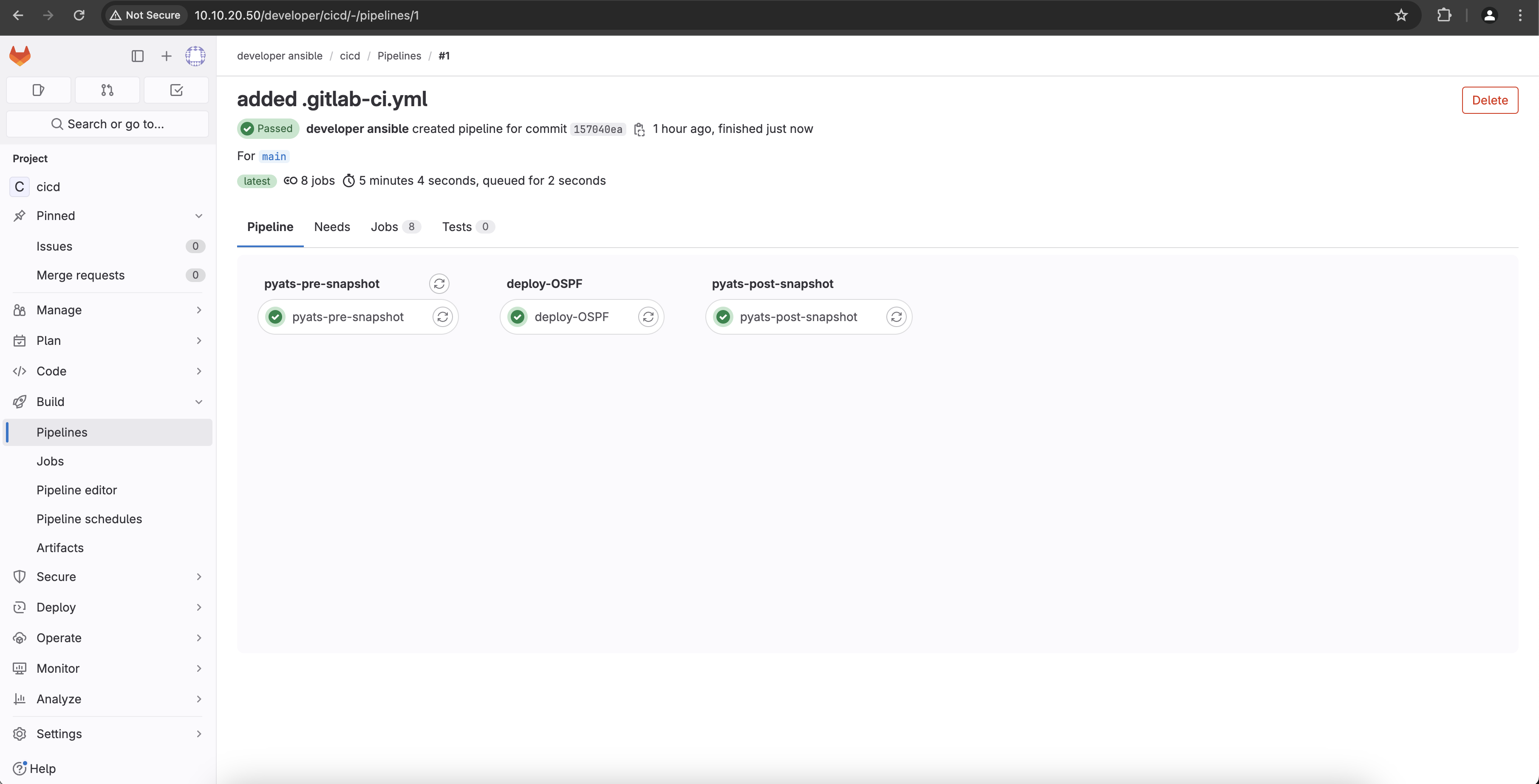Open commit 157040ea link
Screen dimensions: 1539x784
click(597, 130)
